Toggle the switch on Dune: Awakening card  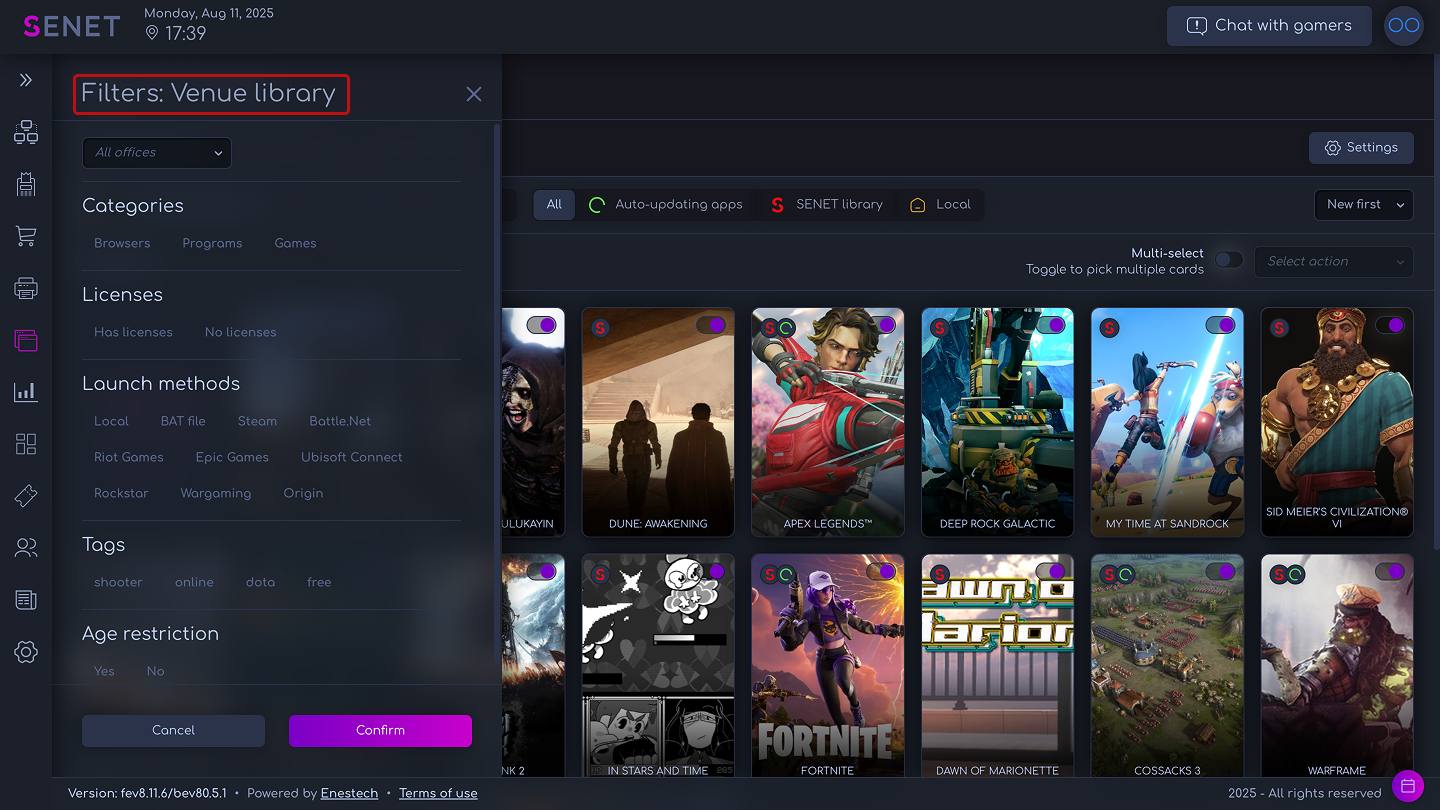pos(711,325)
